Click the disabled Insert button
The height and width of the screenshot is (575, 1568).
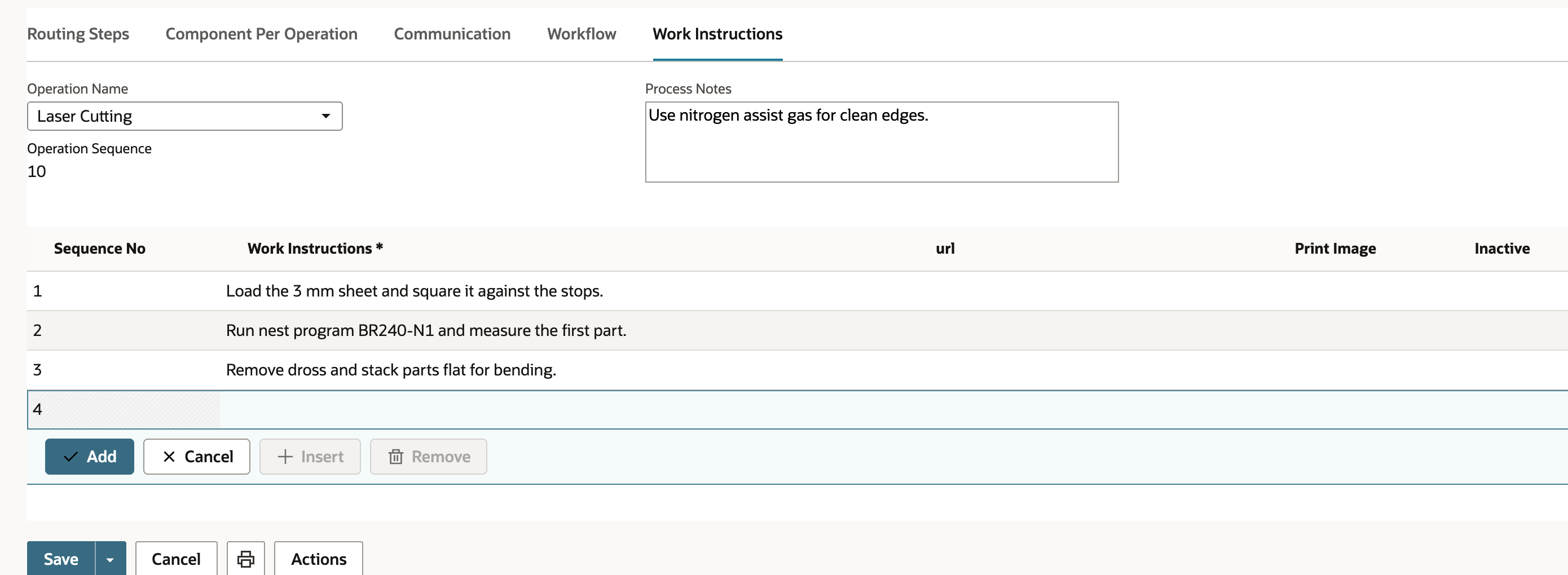coord(310,457)
